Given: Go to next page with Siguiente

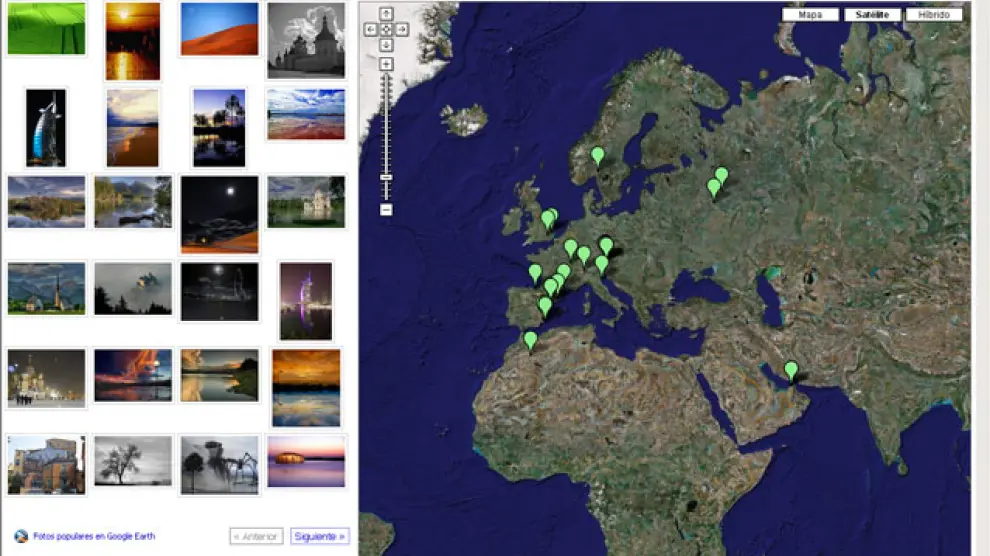Looking at the screenshot, I should (x=320, y=536).
